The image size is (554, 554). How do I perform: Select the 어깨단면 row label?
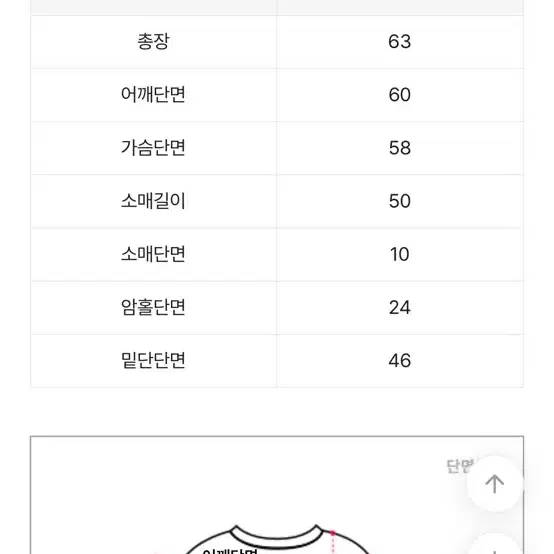pyautogui.click(x=153, y=95)
